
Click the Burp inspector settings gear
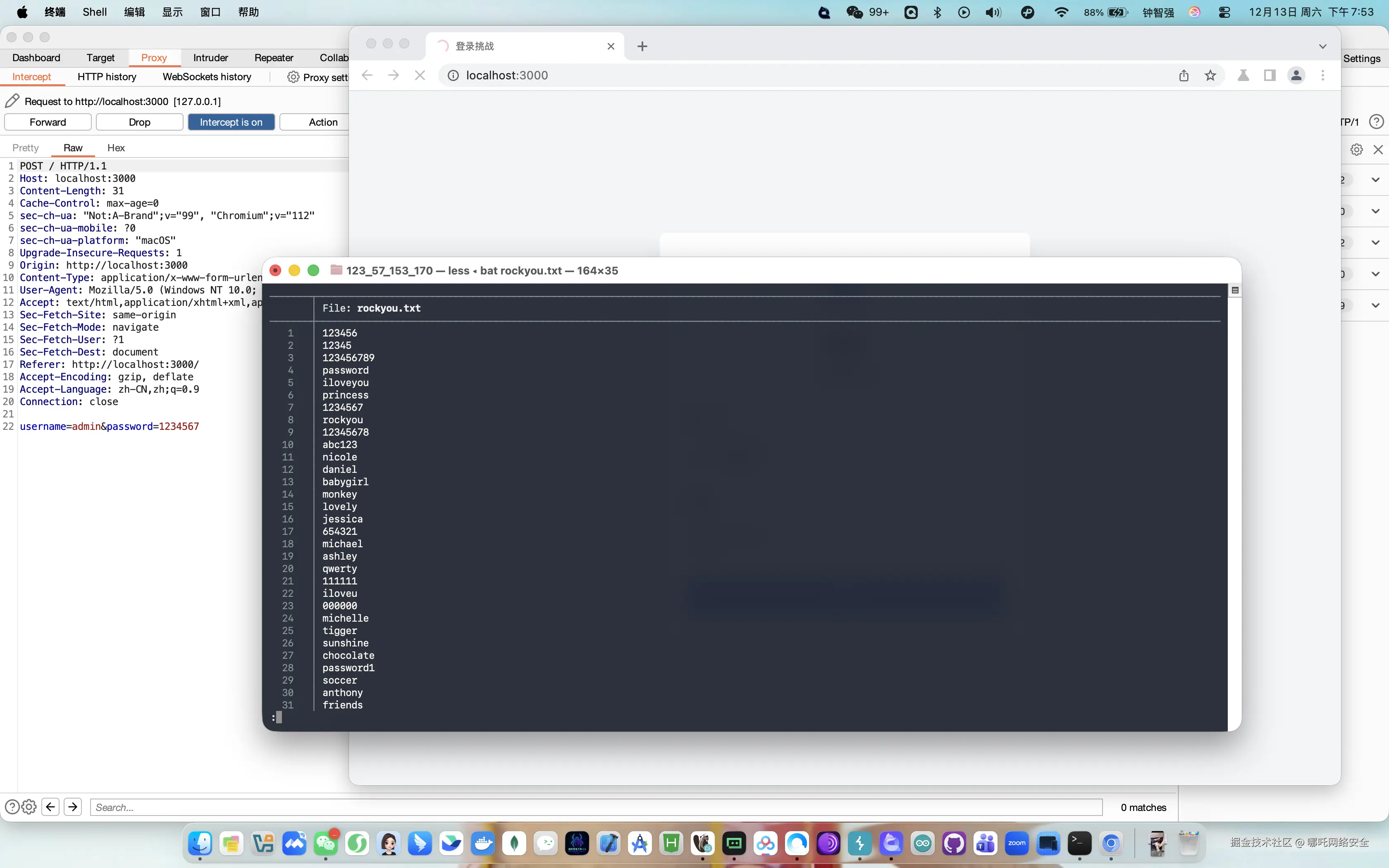pos(1356,149)
